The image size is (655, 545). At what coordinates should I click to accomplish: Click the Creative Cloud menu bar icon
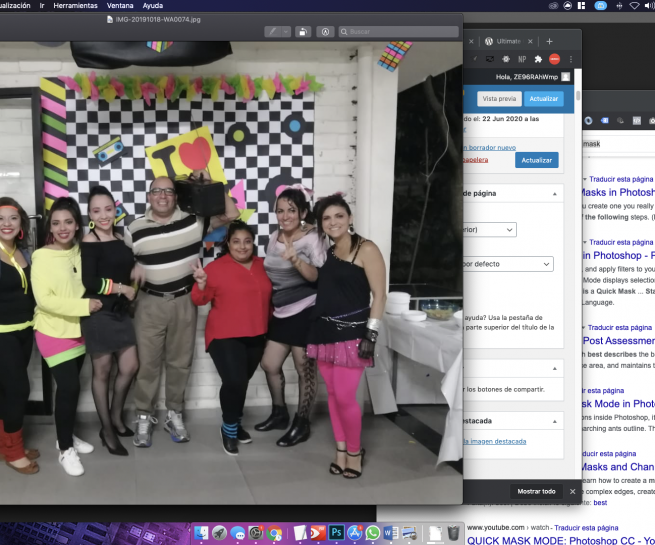pos(553,5)
